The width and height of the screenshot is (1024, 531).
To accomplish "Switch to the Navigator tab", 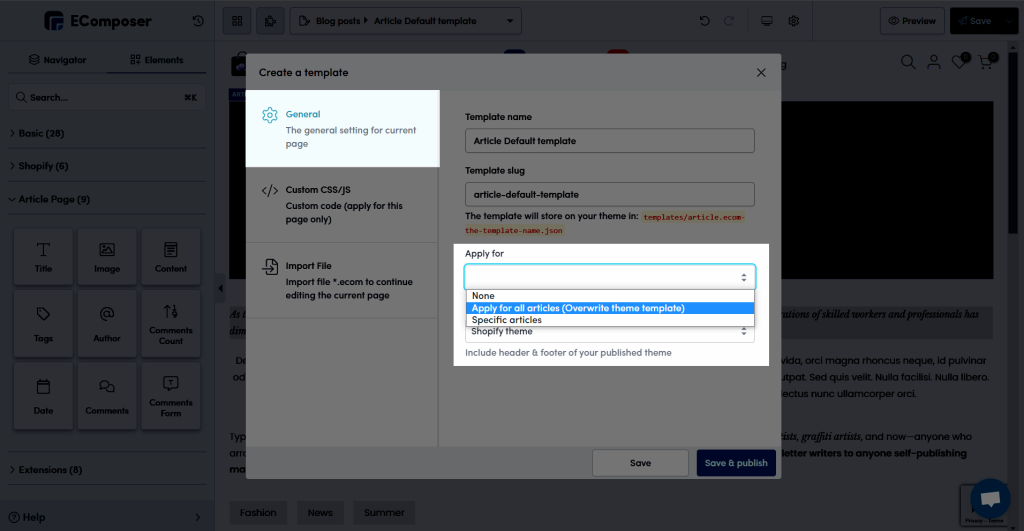I will (57, 60).
